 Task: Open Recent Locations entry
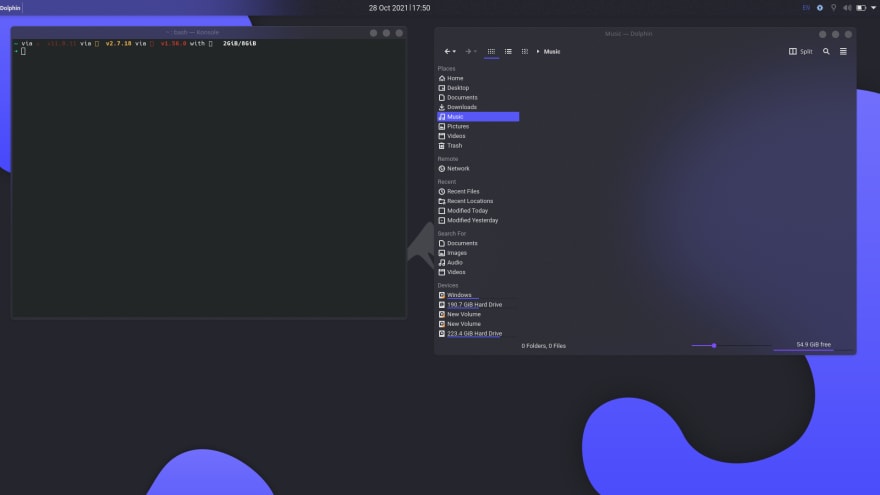478,201
